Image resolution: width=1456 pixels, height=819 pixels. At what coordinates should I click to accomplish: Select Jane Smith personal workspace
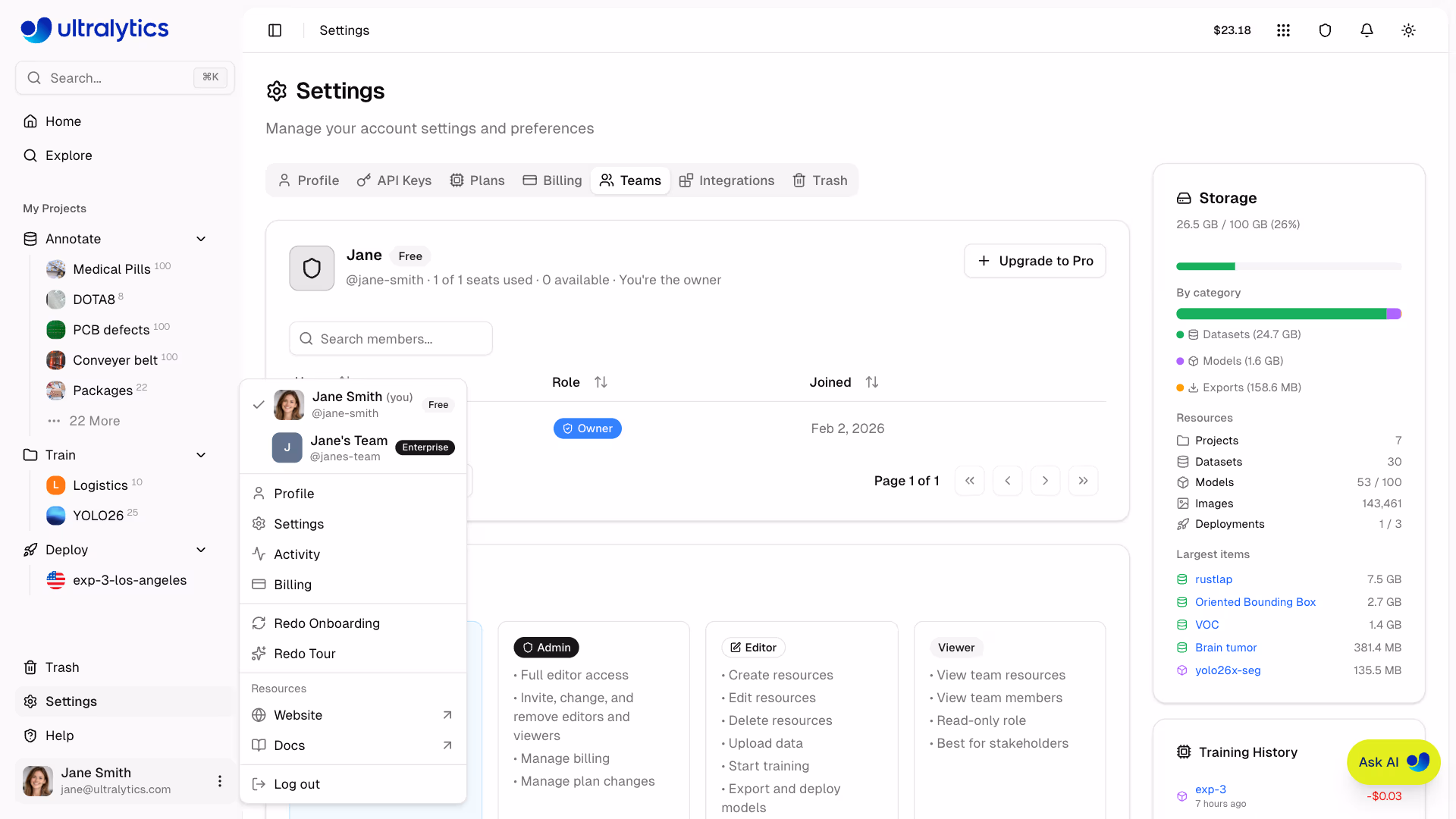(x=353, y=405)
